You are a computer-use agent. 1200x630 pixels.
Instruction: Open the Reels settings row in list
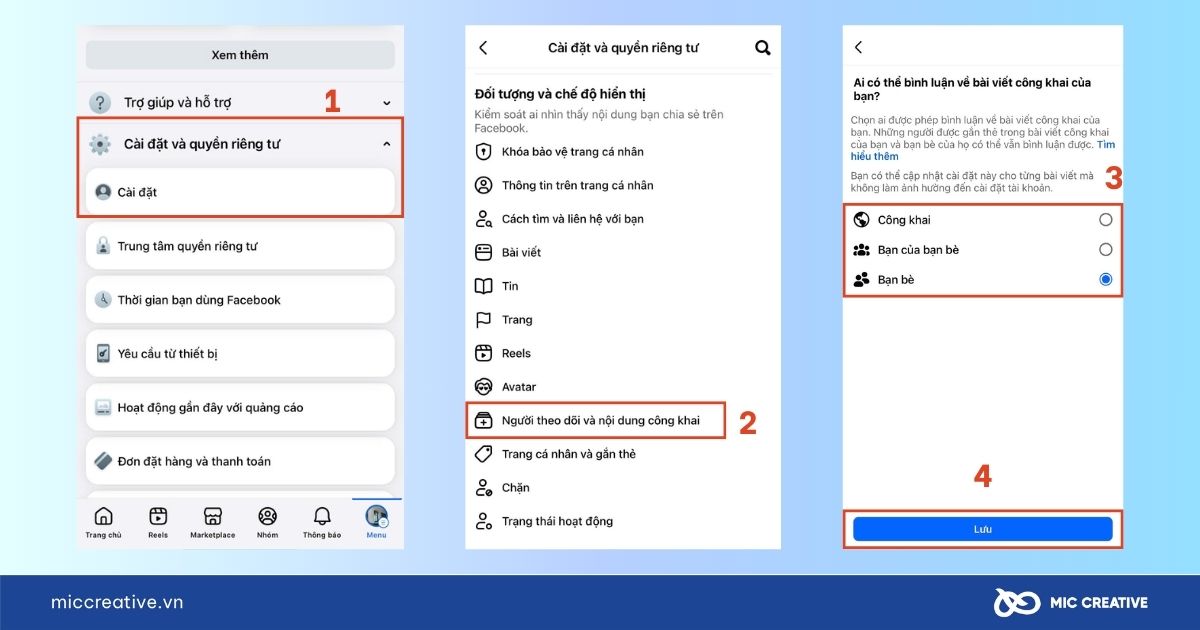tap(621, 354)
